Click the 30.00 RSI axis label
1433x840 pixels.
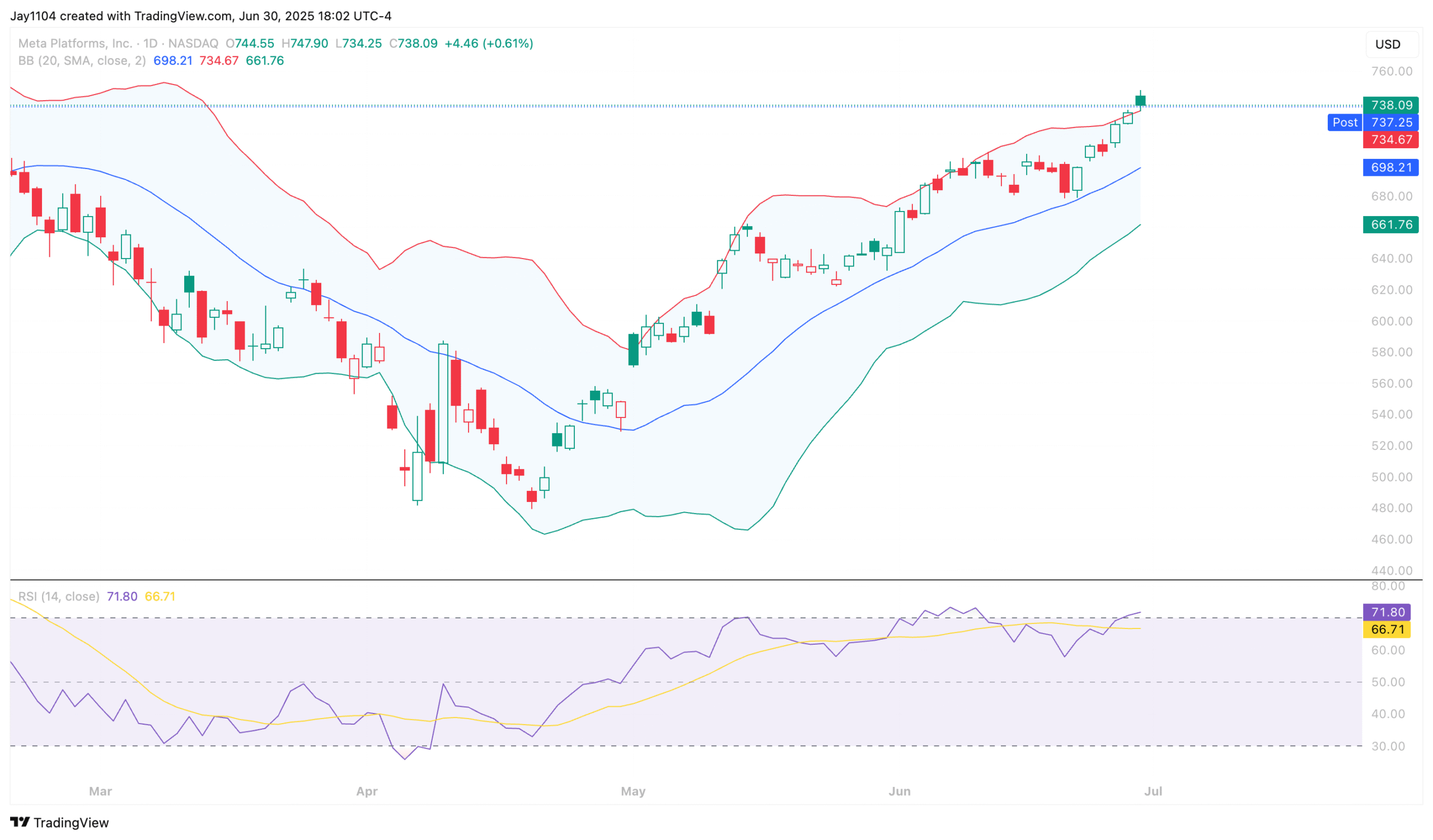1388,746
